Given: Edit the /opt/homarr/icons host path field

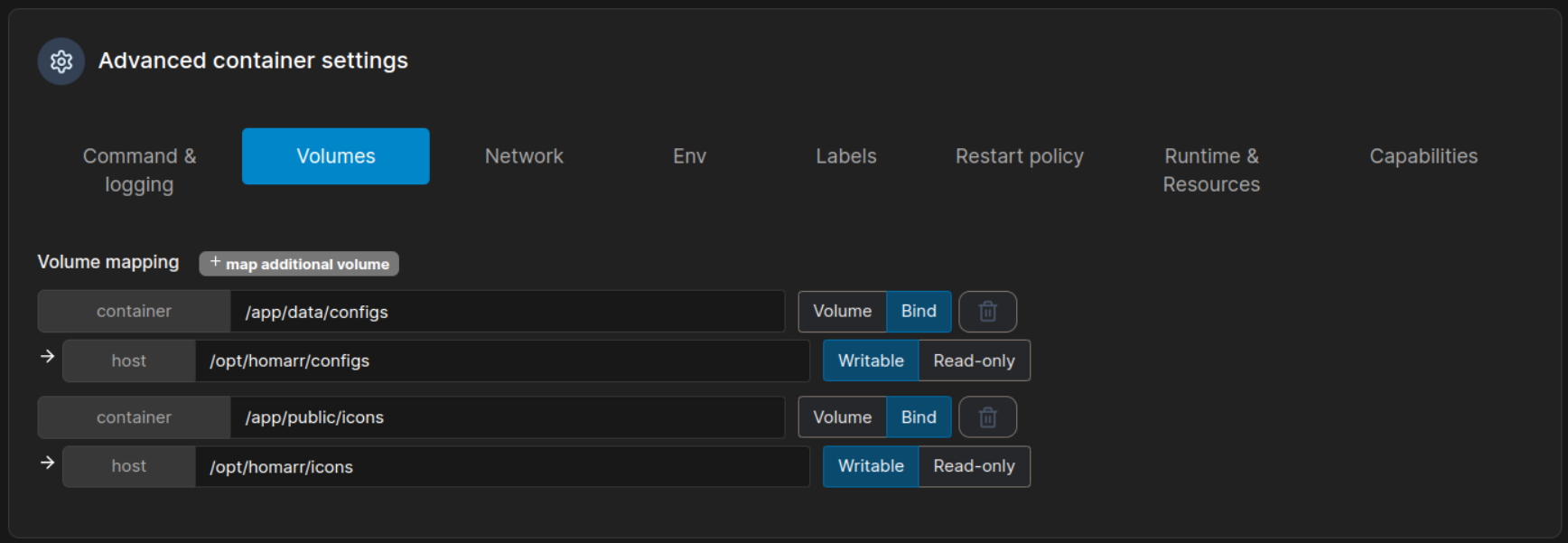Looking at the screenshot, I should tap(501, 467).
